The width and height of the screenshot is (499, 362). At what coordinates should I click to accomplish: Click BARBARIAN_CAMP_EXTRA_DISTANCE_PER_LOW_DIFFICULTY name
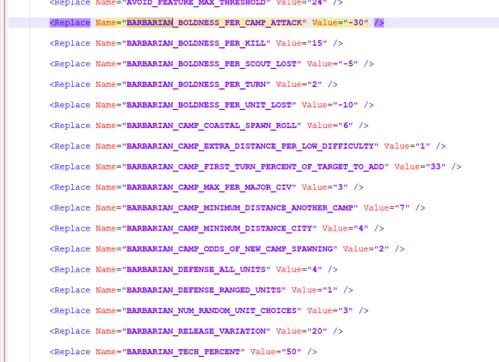[250, 146]
